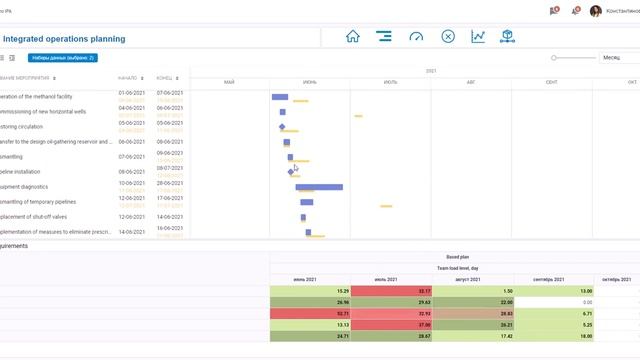Click the АВГ month header in timeline
This screenshot has width=640, height=360.
471,82
